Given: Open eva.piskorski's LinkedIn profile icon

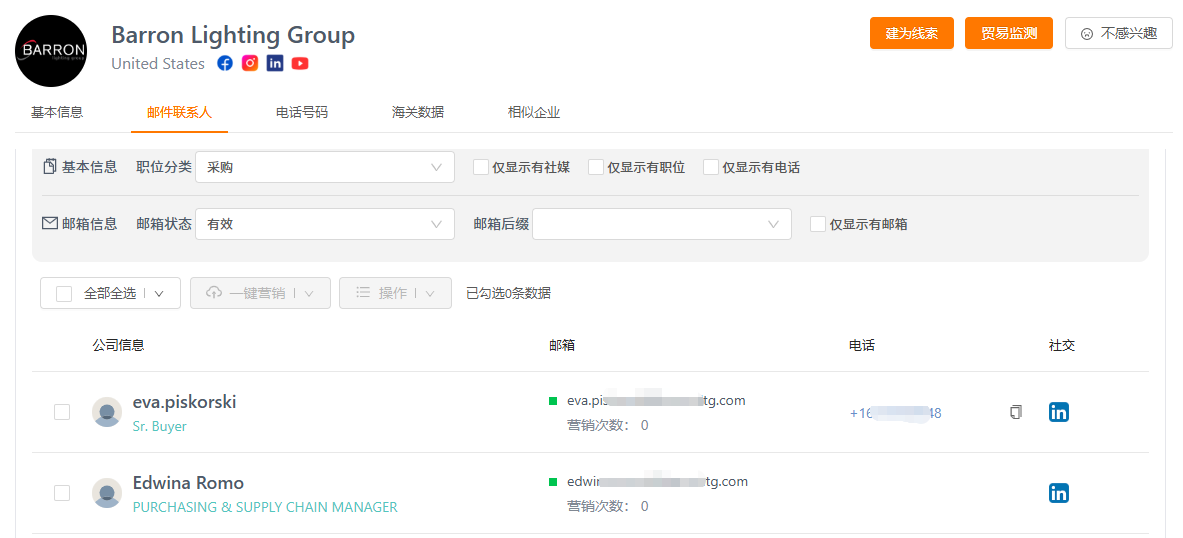Looking at the screenshot, I should click(1059, 412).
